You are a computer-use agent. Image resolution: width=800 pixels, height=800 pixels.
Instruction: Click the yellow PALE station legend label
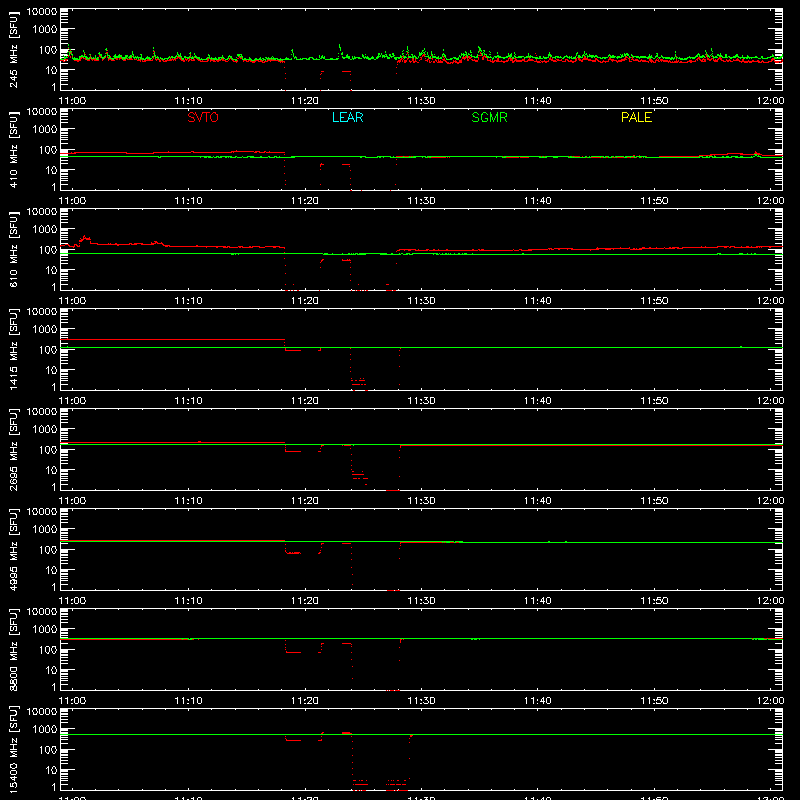(636, 117)
